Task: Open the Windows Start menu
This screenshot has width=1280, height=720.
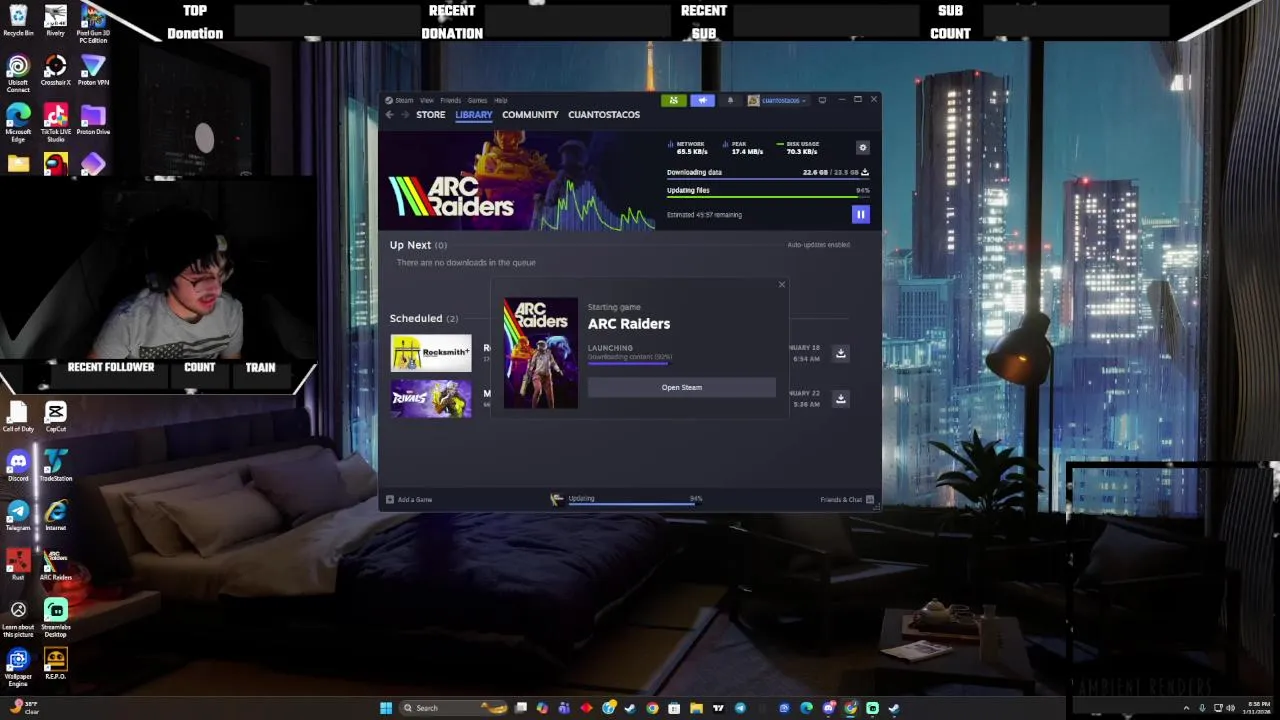Action: [x=386, y=708]
